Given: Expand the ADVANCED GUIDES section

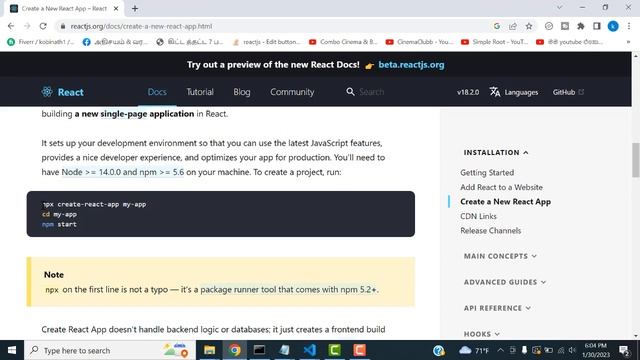Looking at the screenshot, I should pyautogui.click(x=505, y=282).
